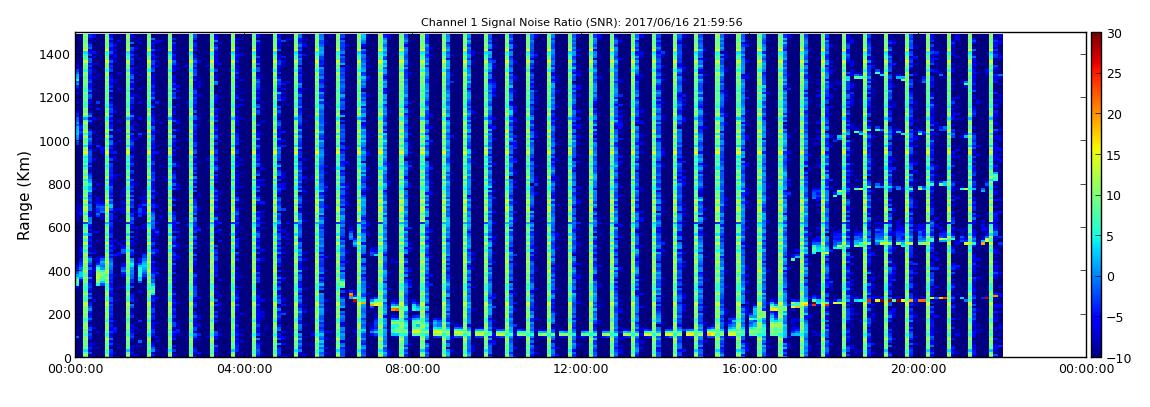Click the colorbar value 25

point(1115,74)
